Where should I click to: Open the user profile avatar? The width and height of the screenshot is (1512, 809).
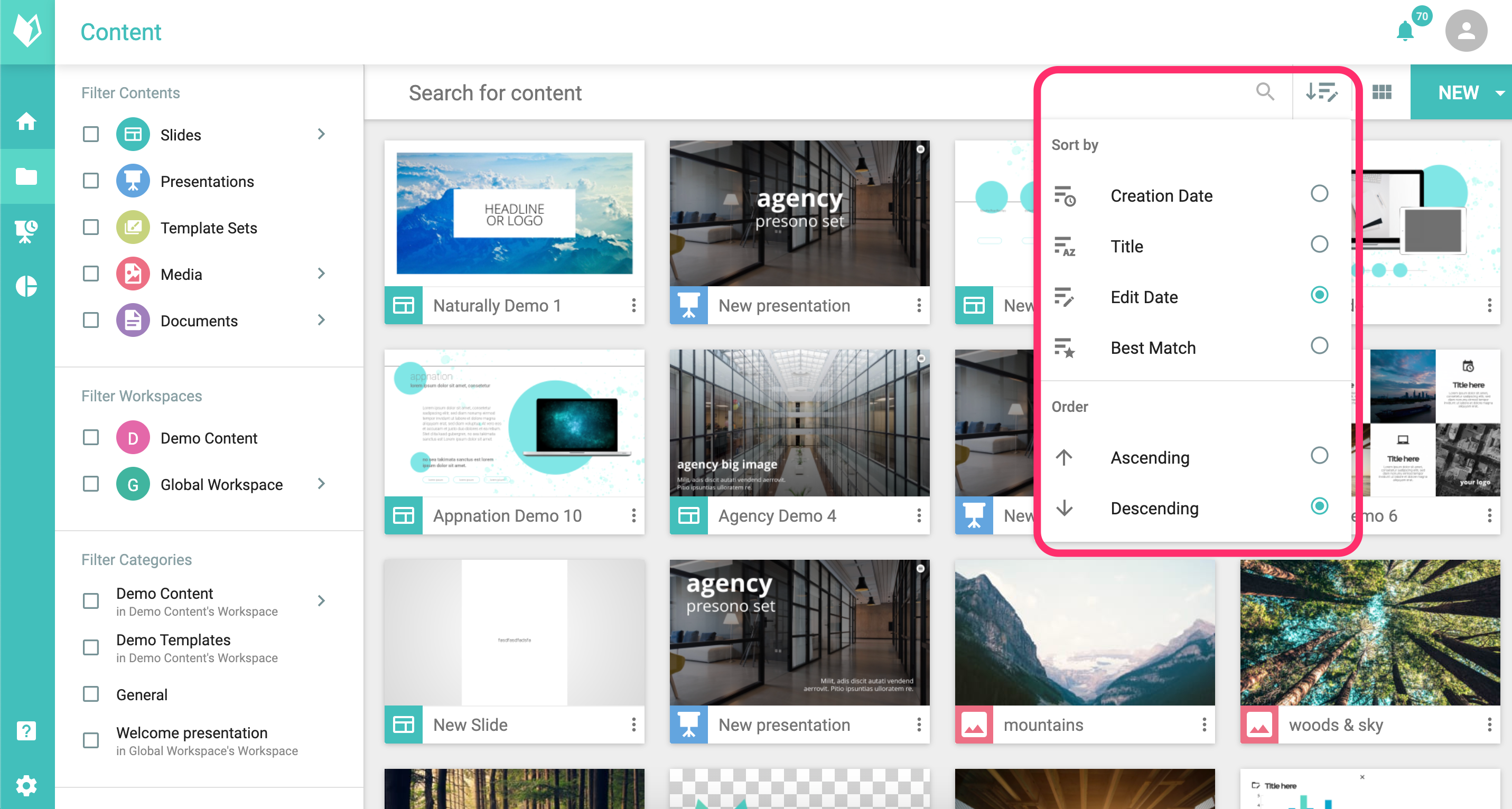click(x=1466, y=31)
